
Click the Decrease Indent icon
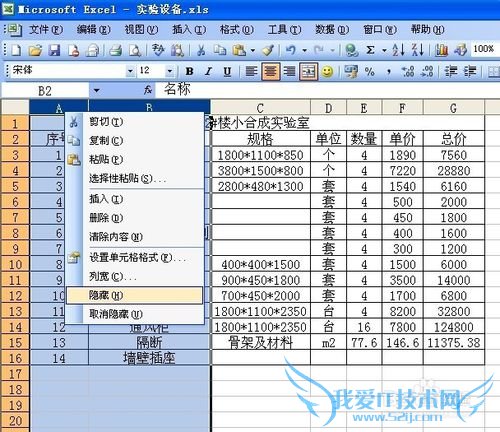click(451, 71)
